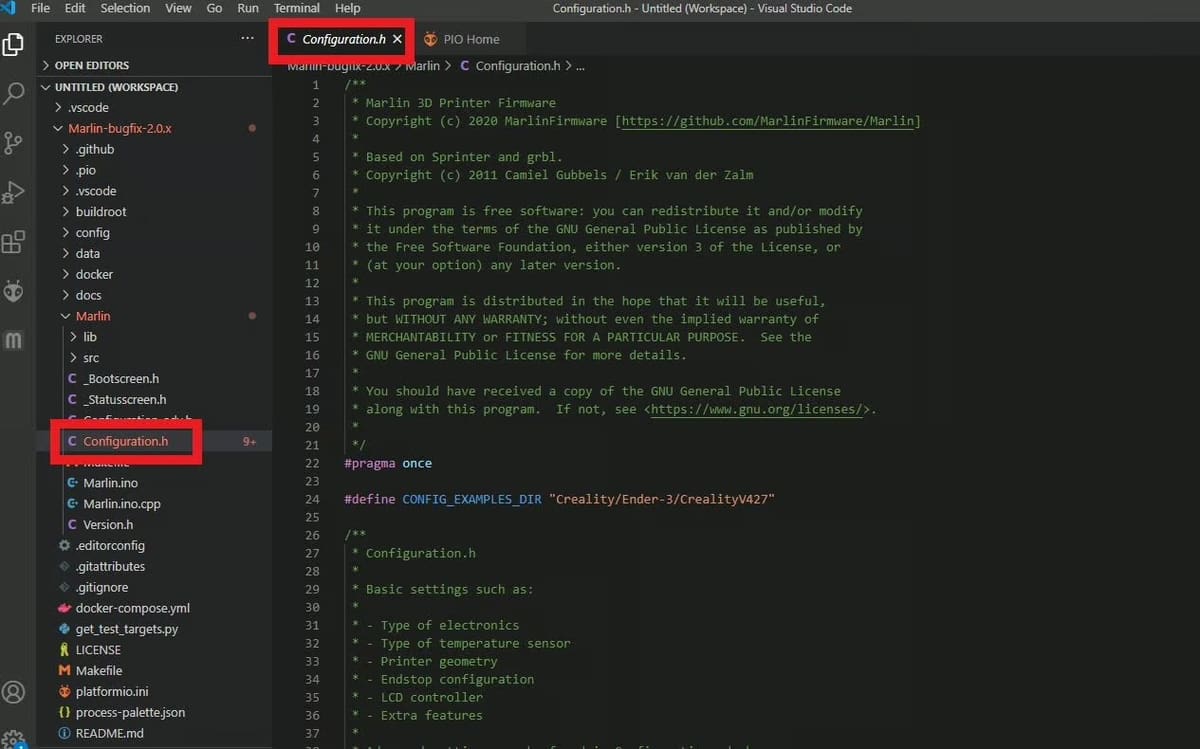Expand the top-level .vscode folder
Image resolution: width=1200 pixels, height=749 pixels.
59,107
